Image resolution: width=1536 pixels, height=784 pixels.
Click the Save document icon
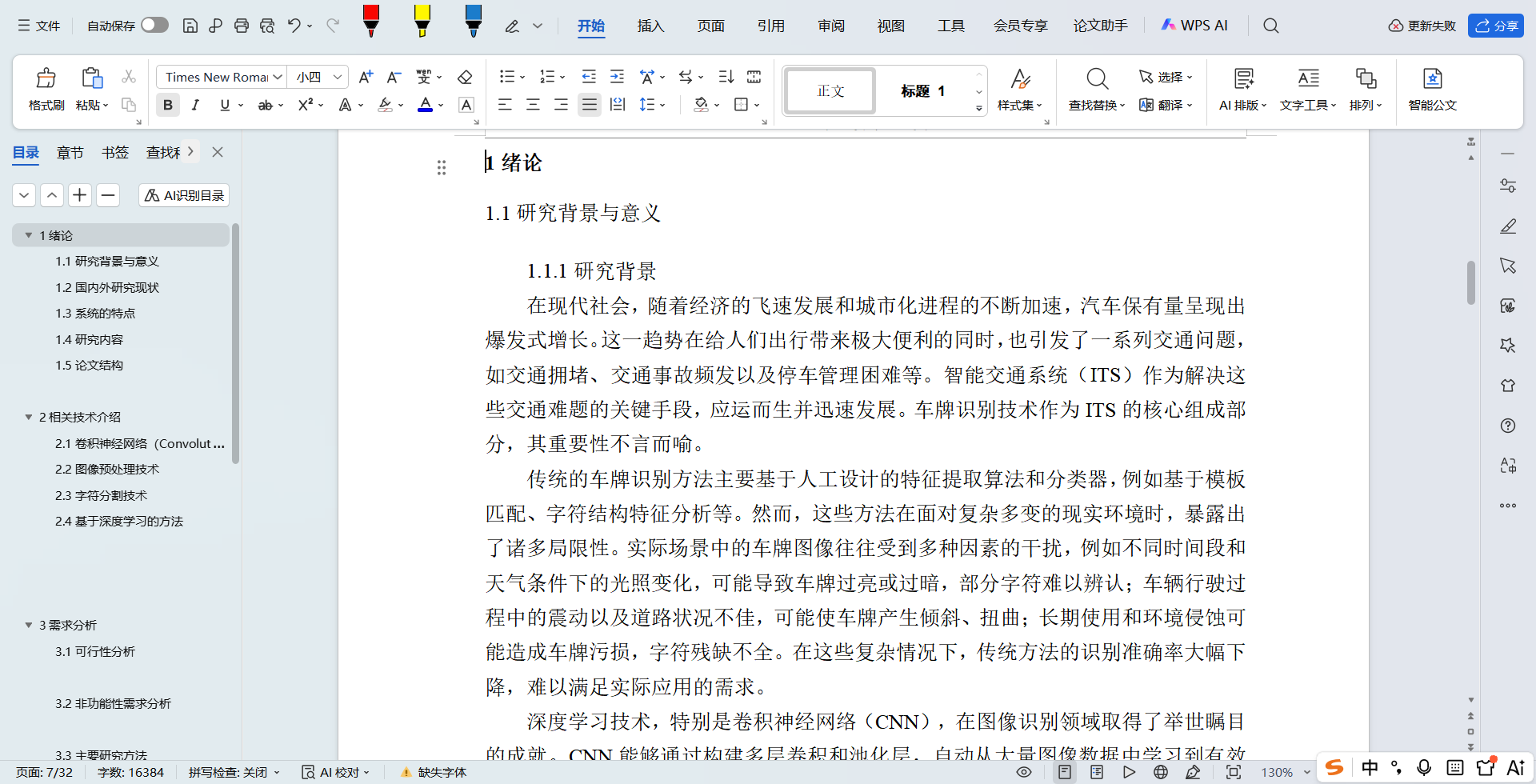click(190, 26)
